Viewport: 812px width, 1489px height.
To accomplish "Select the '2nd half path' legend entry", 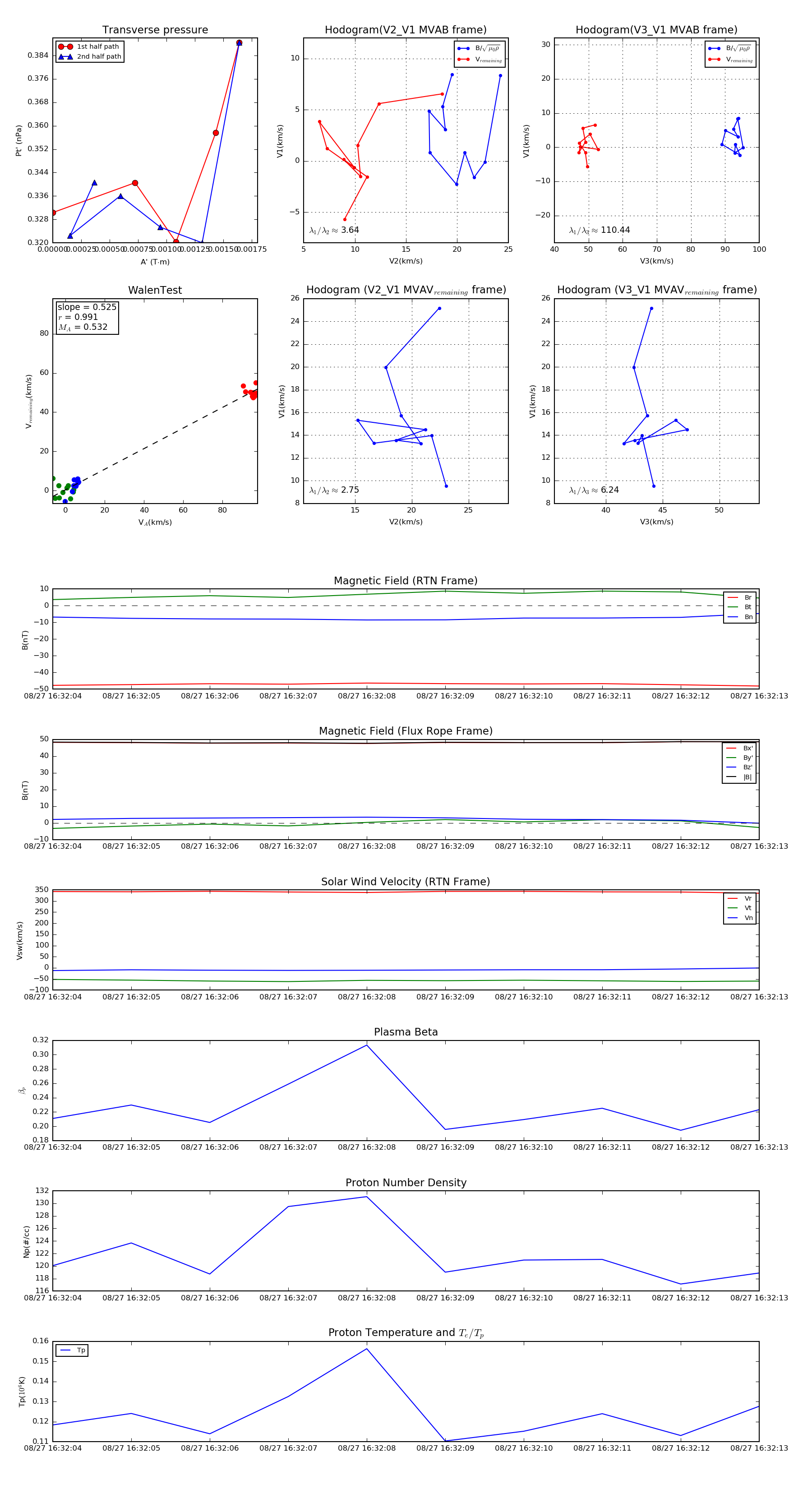I will point(90,57).
